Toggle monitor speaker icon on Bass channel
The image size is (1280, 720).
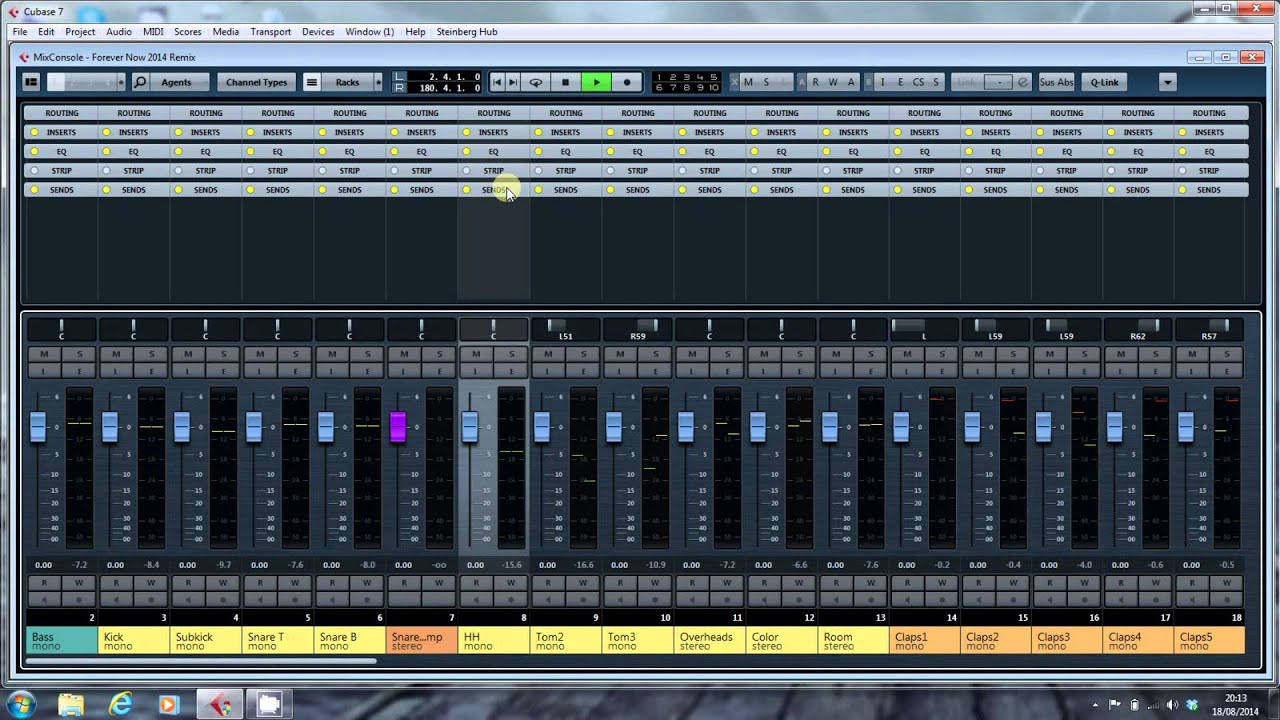(x=44, y=599)
